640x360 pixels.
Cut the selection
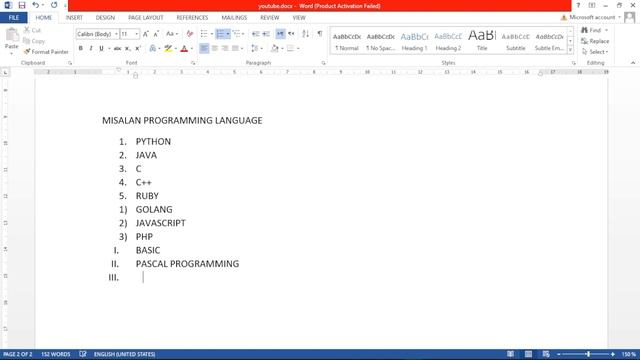point(32,30)
